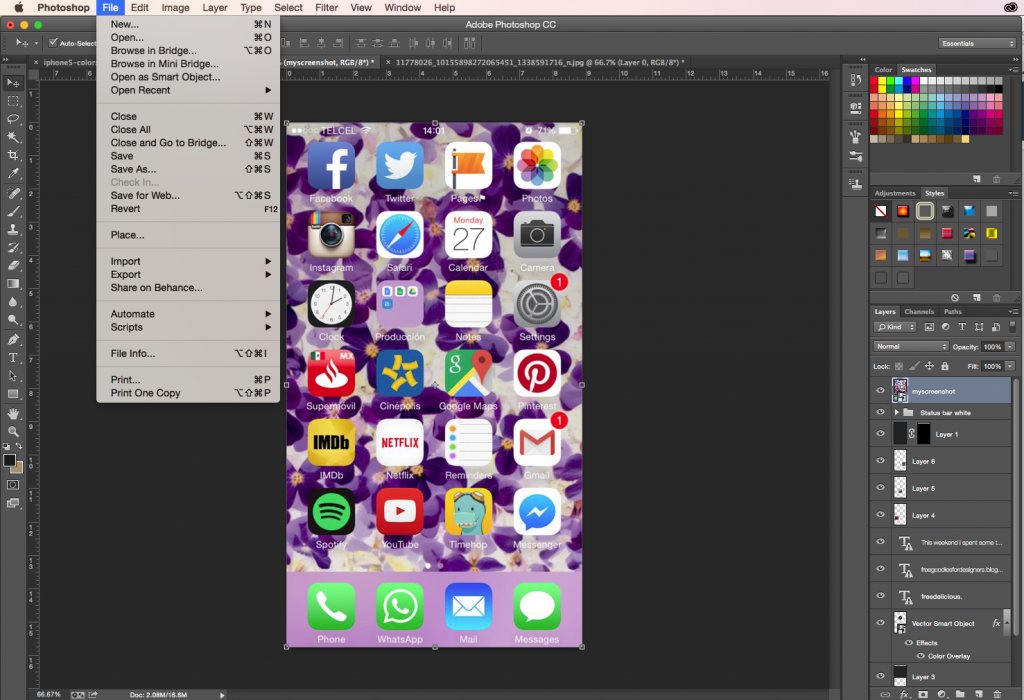Select the Eyedropper tool
The height and width of the screenshot is (700, 1024).
13,174
